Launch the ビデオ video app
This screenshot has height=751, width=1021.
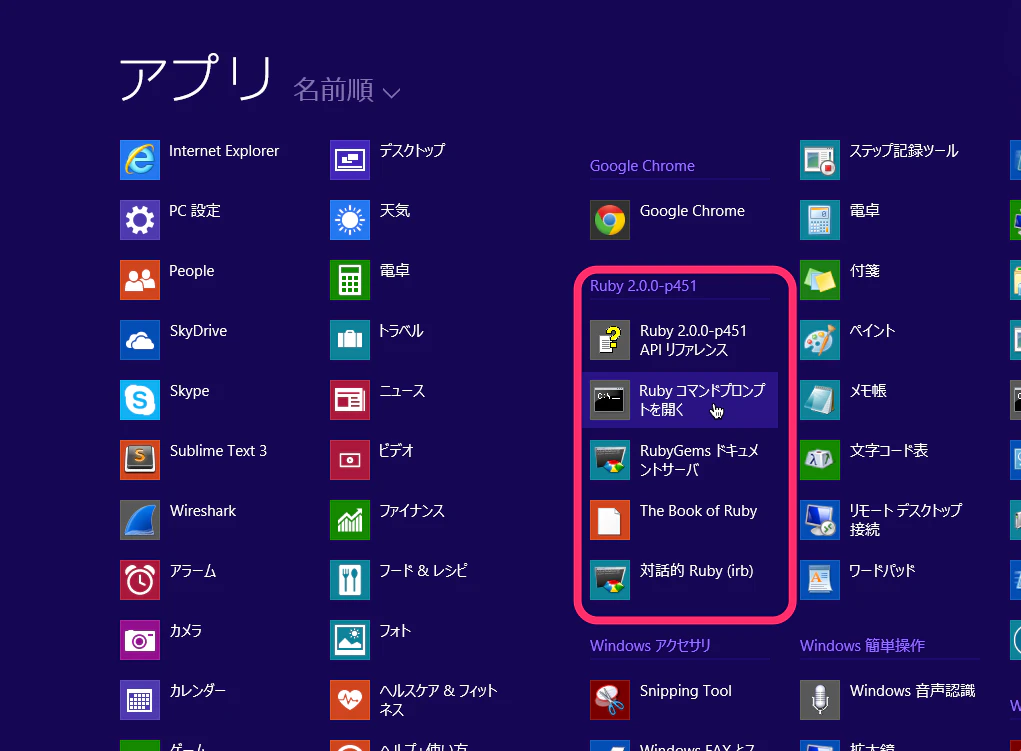pyautogui.click(x=372, y=459)
